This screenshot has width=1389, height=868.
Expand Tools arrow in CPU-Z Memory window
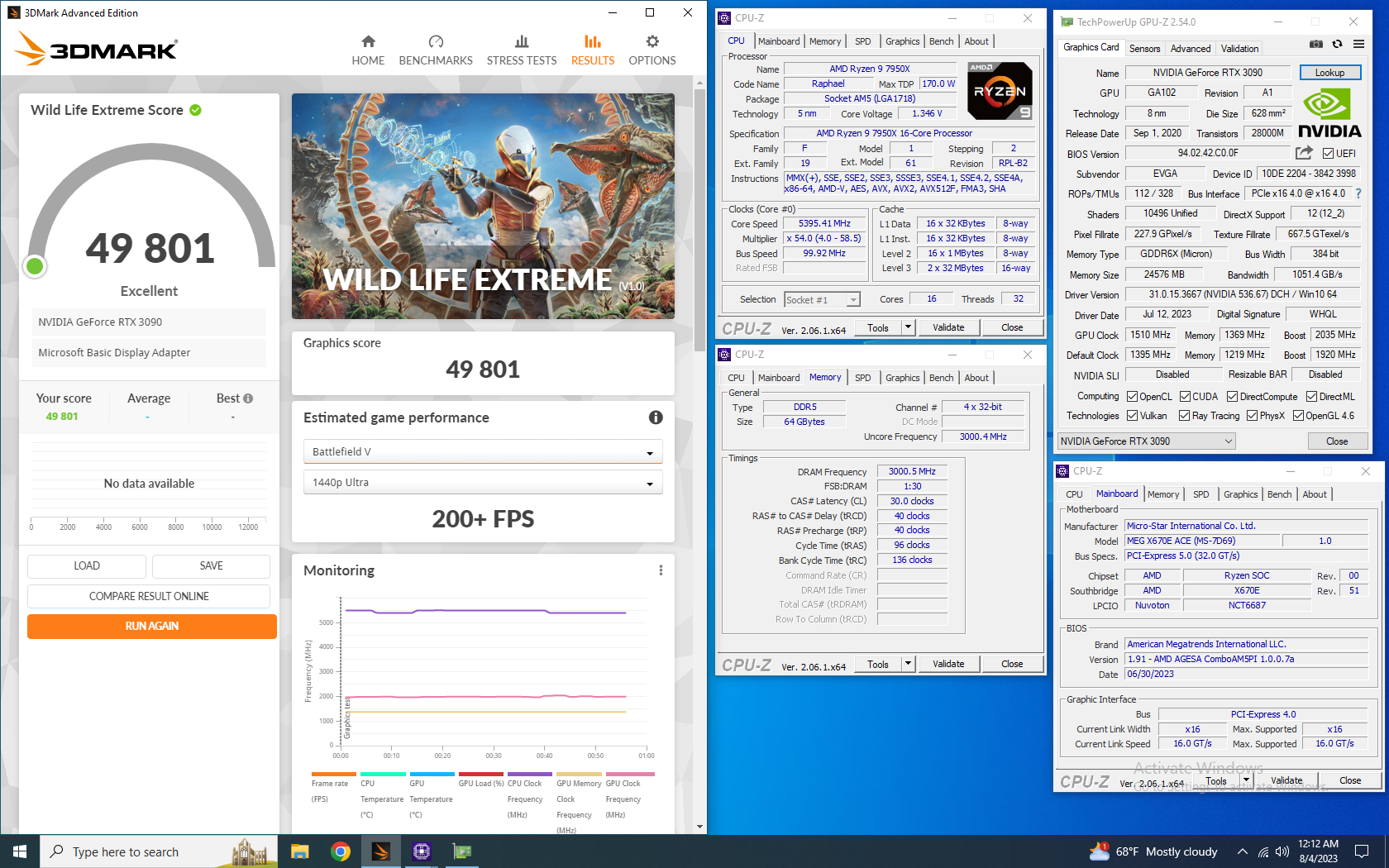click(908, 664)
